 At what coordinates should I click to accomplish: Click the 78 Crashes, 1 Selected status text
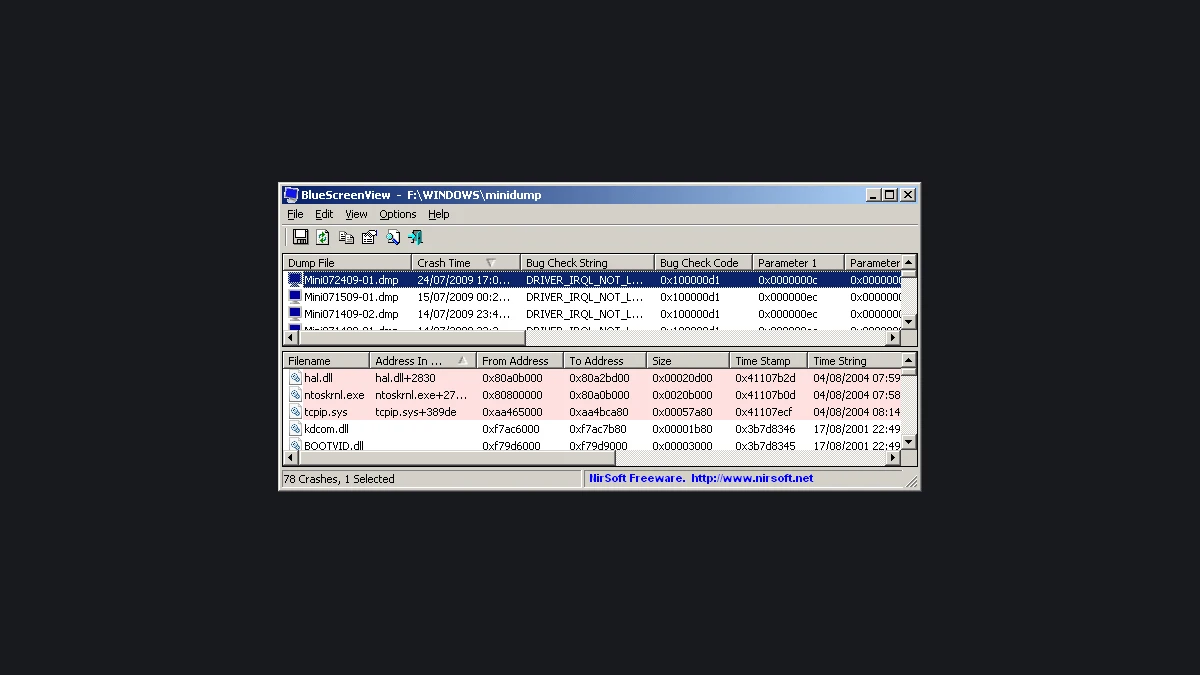pyautogui.click(x=339, y=479)
